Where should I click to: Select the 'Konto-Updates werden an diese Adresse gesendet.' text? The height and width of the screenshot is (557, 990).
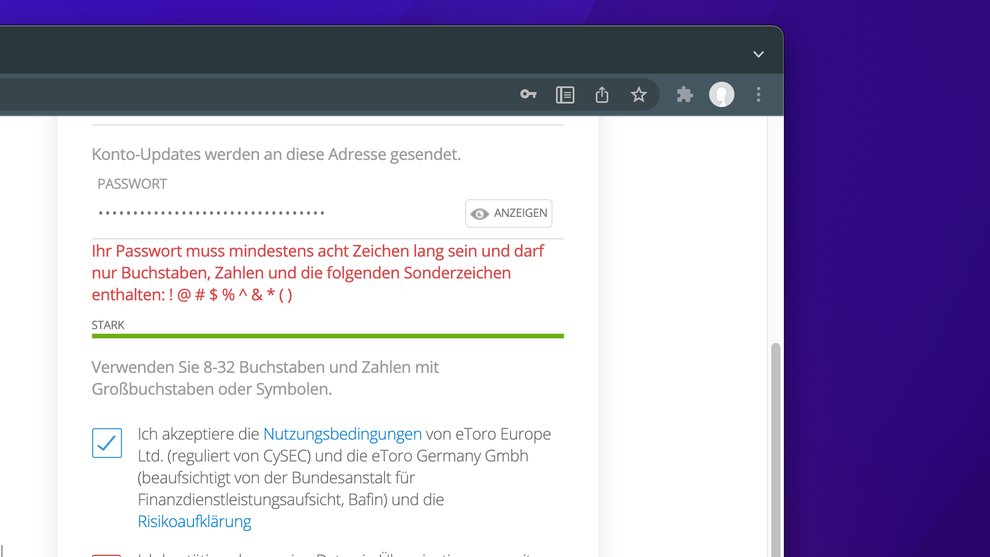click(276, 154)
